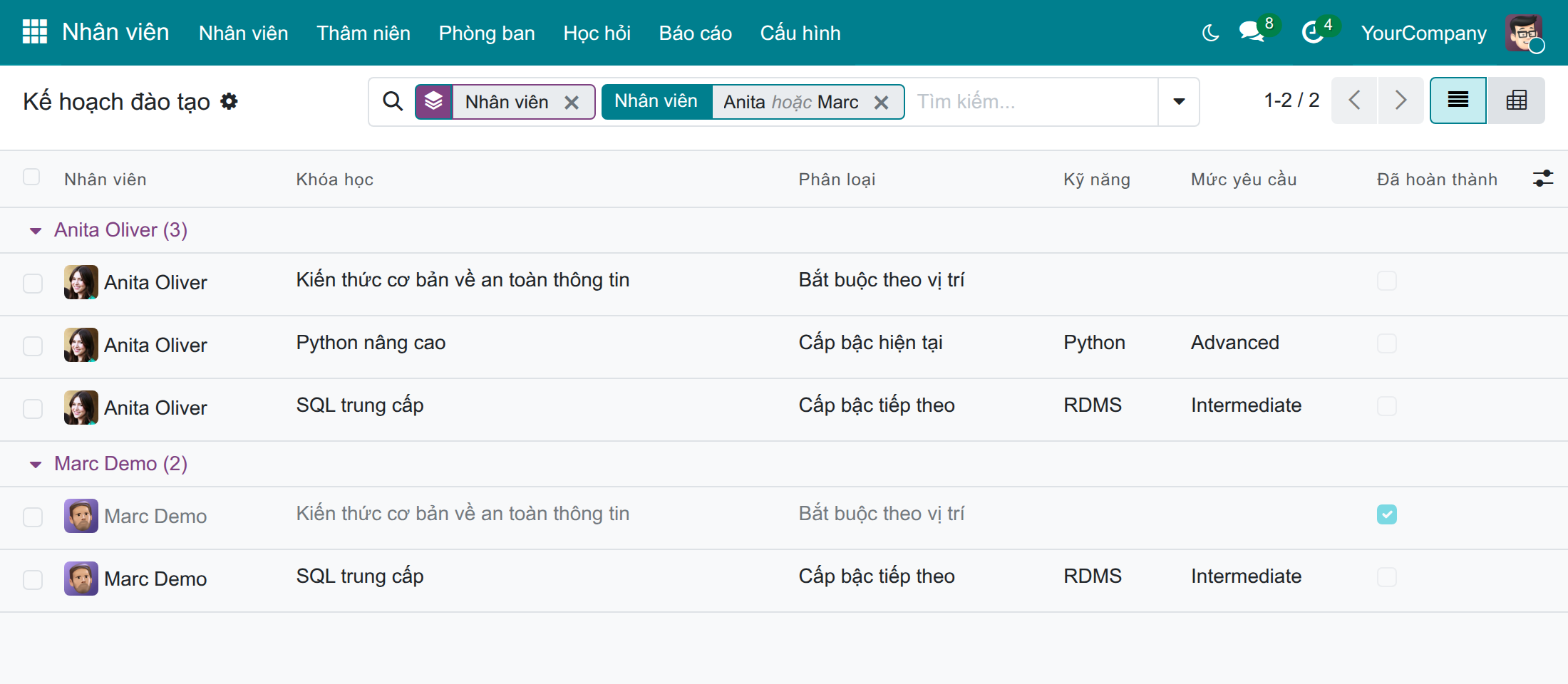Remove the Nhân viên group-by facet
The height and width of the screenshot is (684, 1568).
[x=572, y=103]
